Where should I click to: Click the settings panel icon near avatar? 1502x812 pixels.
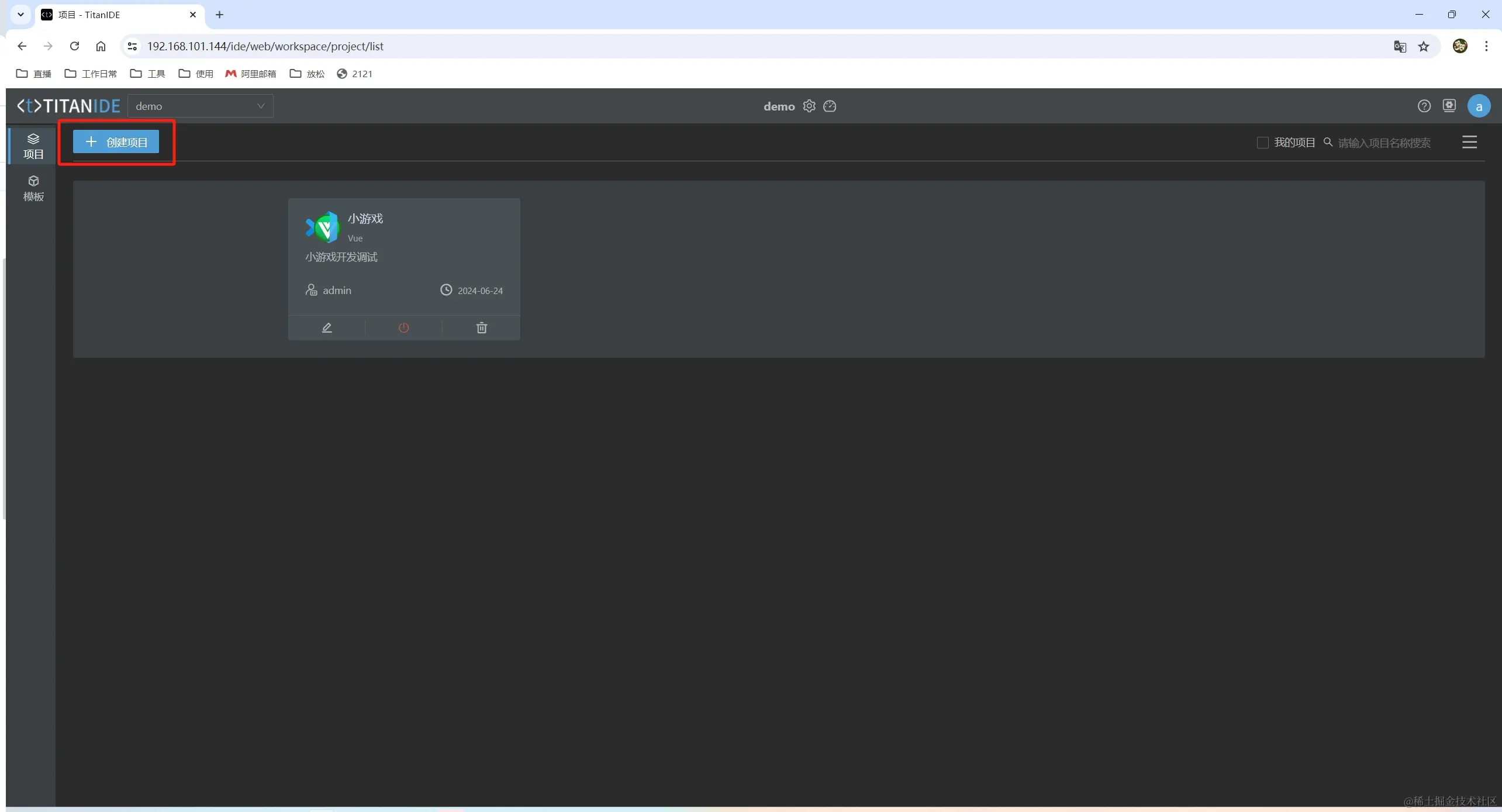1449,106
